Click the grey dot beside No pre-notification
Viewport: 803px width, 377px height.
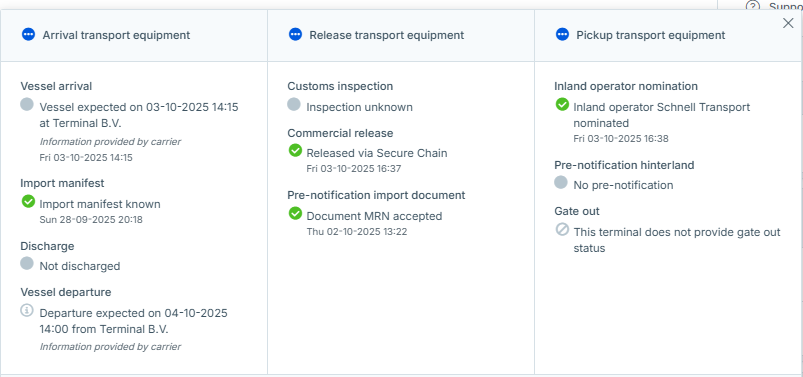click(561, 182)
